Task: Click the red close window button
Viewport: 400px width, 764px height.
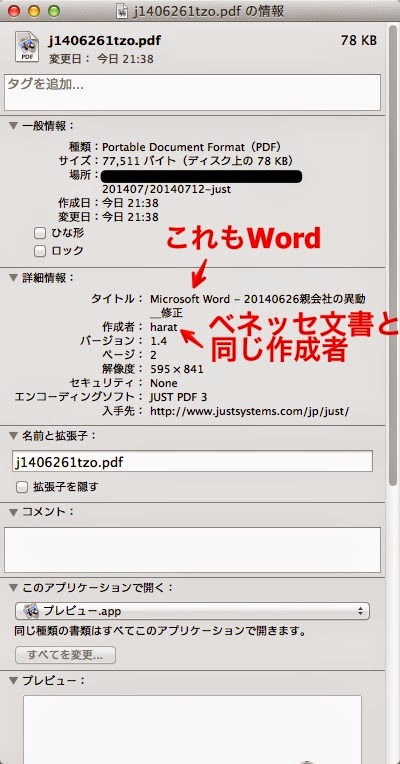Action: point(15,11)
